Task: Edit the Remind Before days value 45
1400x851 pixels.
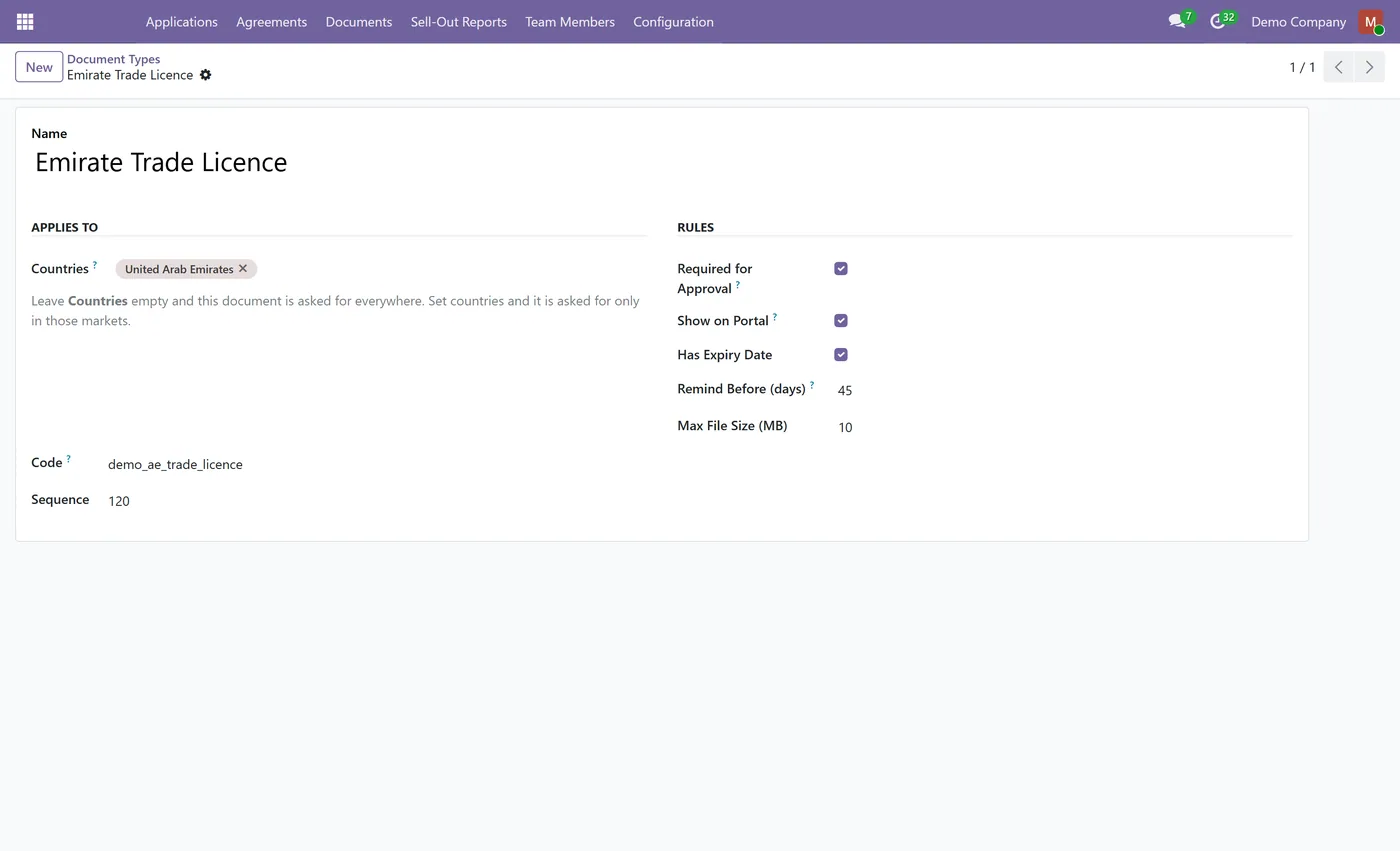Action: coord(1065,390)
